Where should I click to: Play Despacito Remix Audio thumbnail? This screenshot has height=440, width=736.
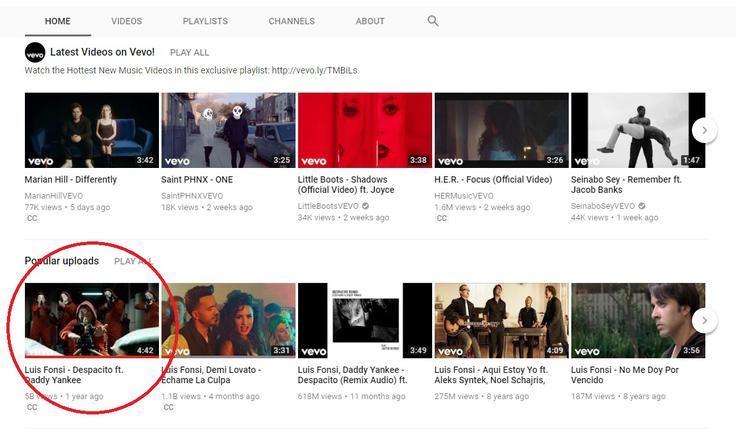[x=365, y=320]
